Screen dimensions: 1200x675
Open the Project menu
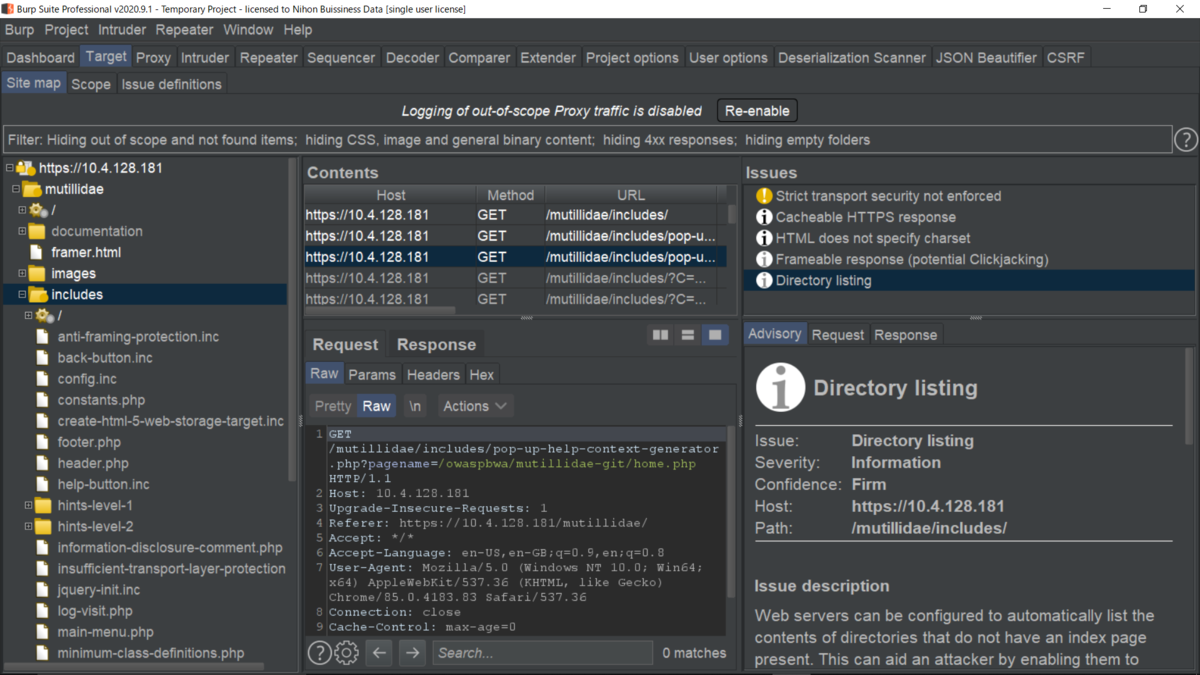point(66,30)
